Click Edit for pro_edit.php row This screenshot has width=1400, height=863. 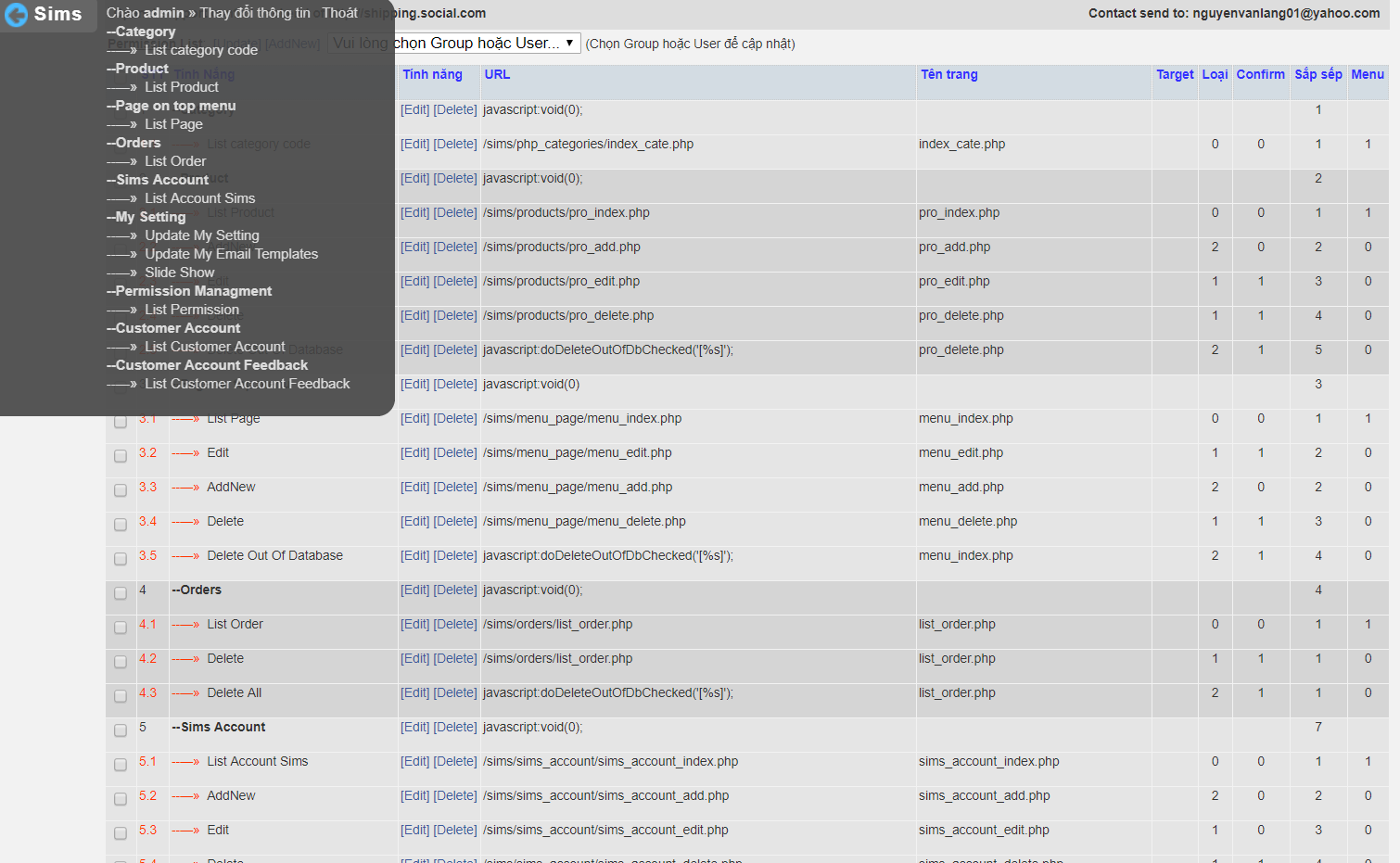tap(414, 281)
